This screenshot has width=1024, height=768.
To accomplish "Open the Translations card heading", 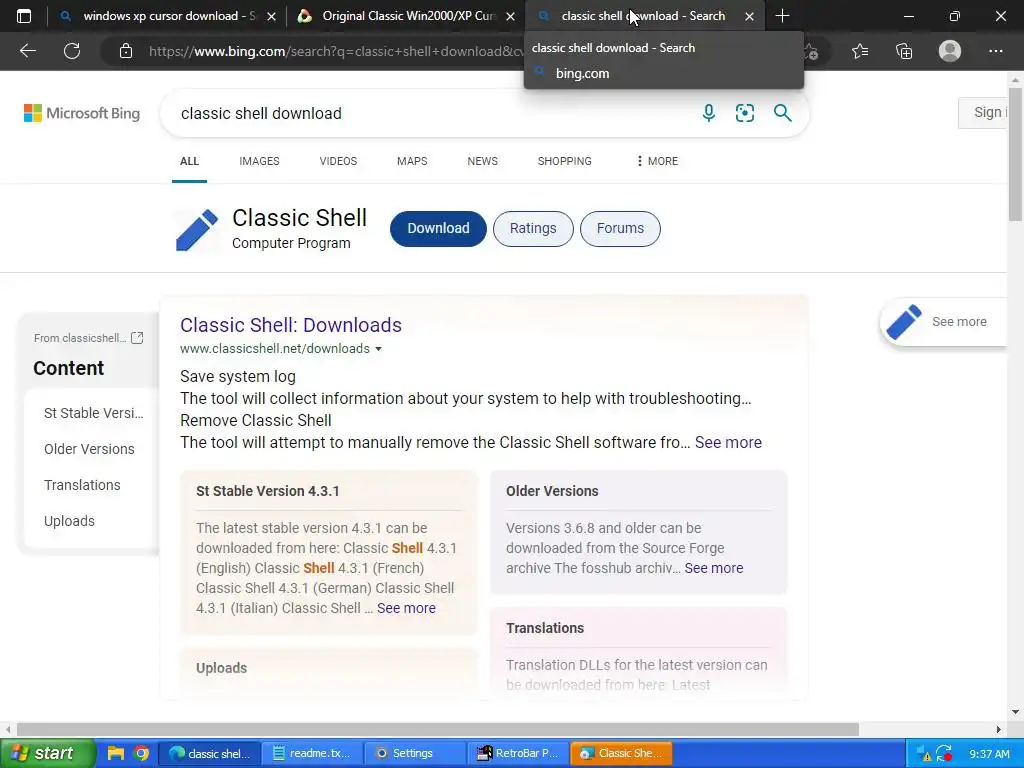I will (545, 628).
